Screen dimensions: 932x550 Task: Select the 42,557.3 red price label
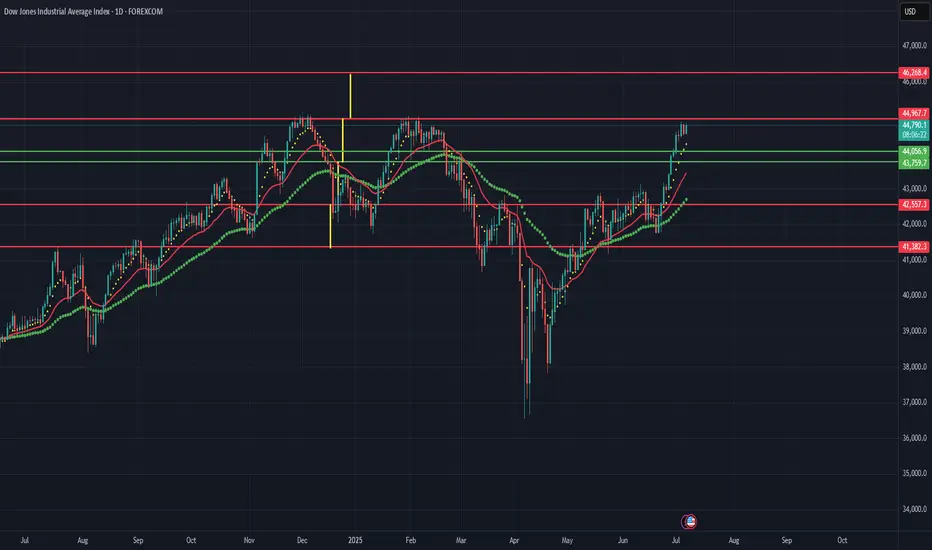click(914, 205)
